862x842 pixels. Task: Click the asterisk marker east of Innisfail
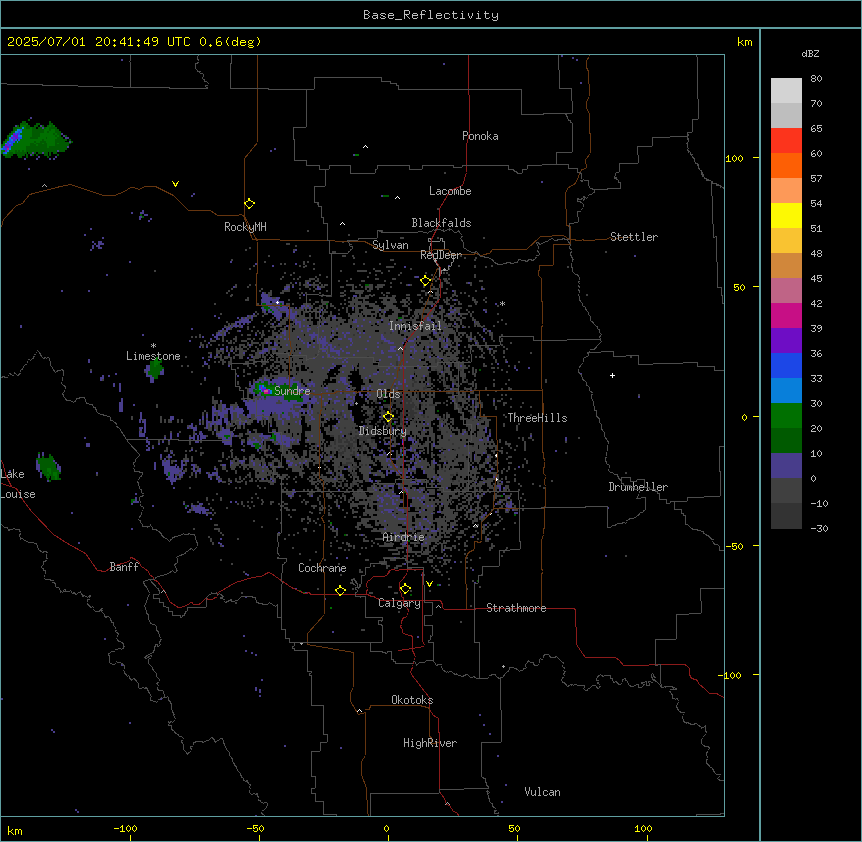pos(502,304)
